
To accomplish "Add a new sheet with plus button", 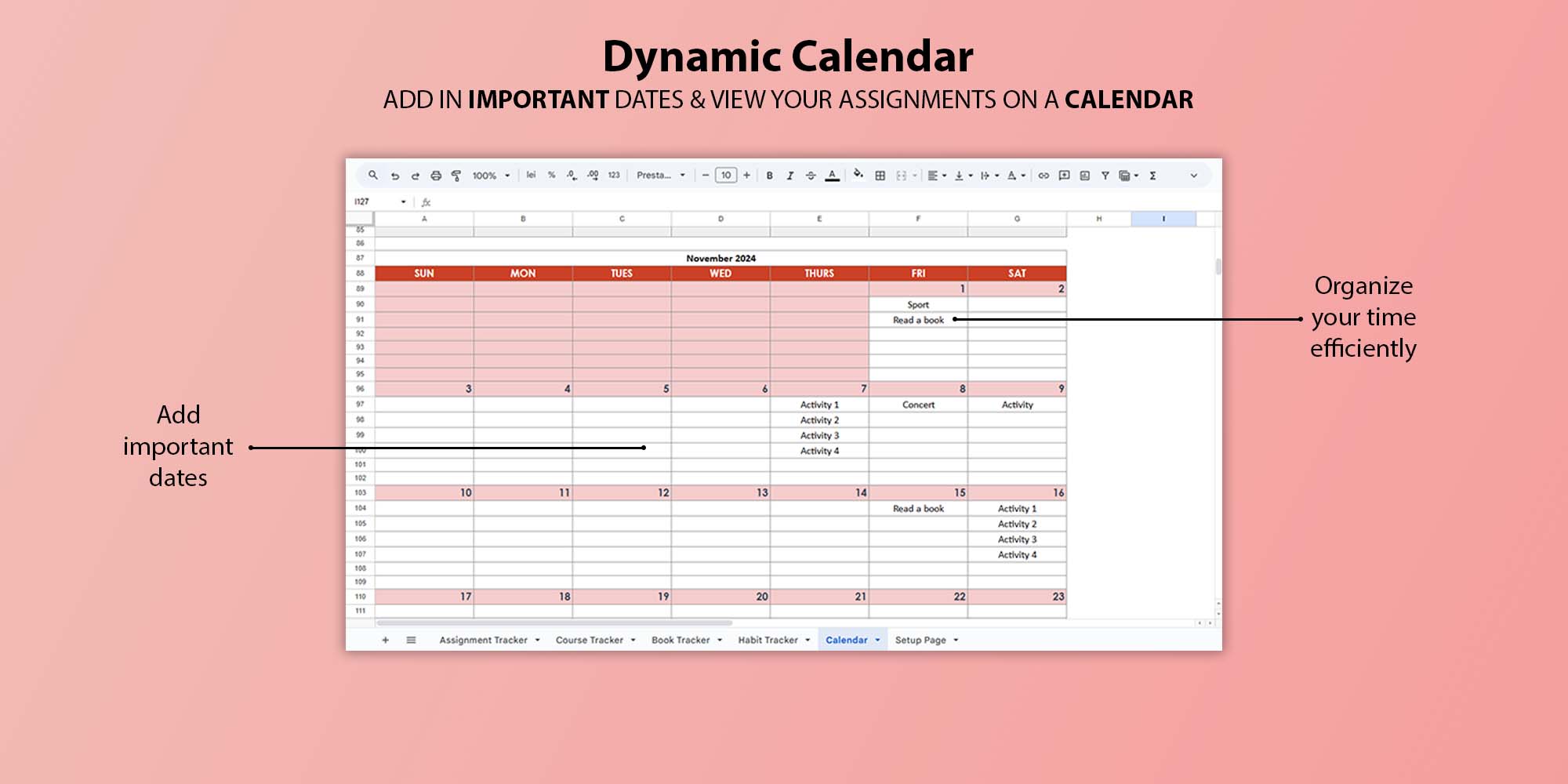I will (x=385, y=641).
